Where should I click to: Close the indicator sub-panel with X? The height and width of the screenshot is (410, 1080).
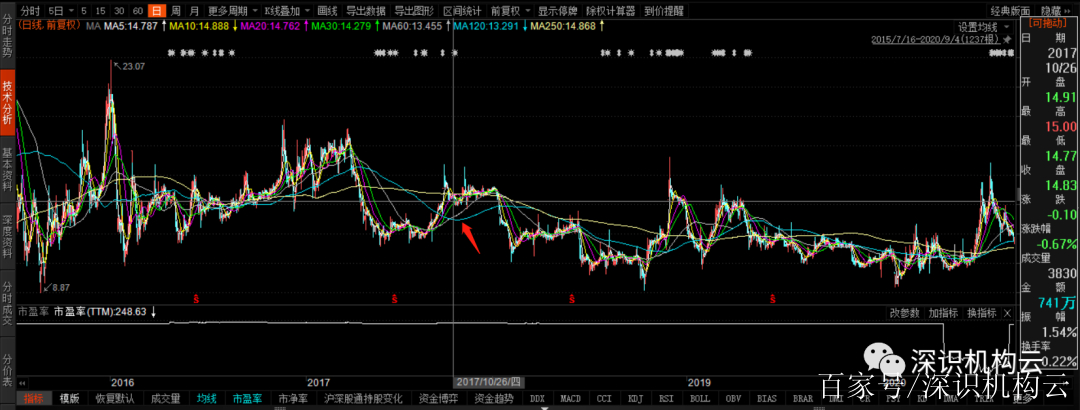[1008, 313]
